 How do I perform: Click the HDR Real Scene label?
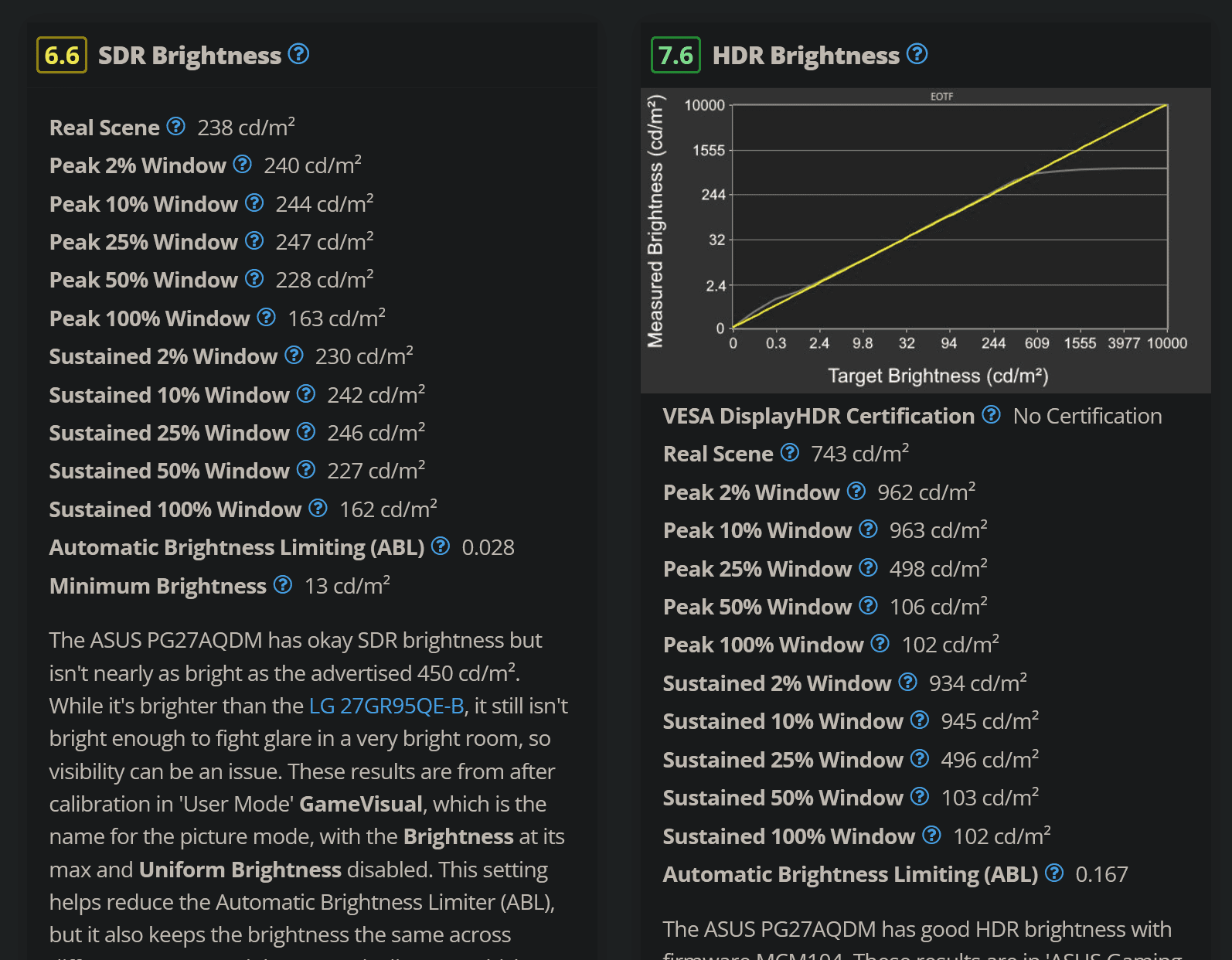pyautogui.click(x=718, y=454)
